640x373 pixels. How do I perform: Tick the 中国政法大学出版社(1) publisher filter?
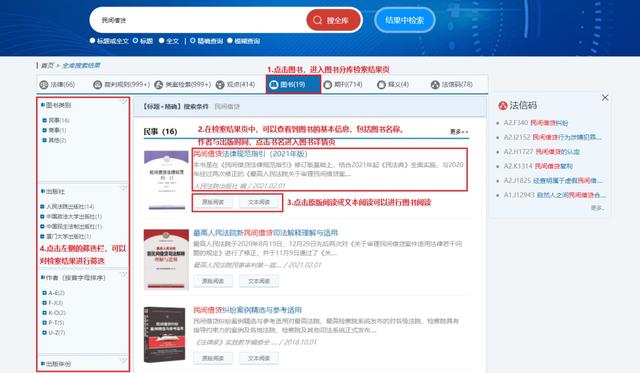pyautogui.click(x=42, y=216)
